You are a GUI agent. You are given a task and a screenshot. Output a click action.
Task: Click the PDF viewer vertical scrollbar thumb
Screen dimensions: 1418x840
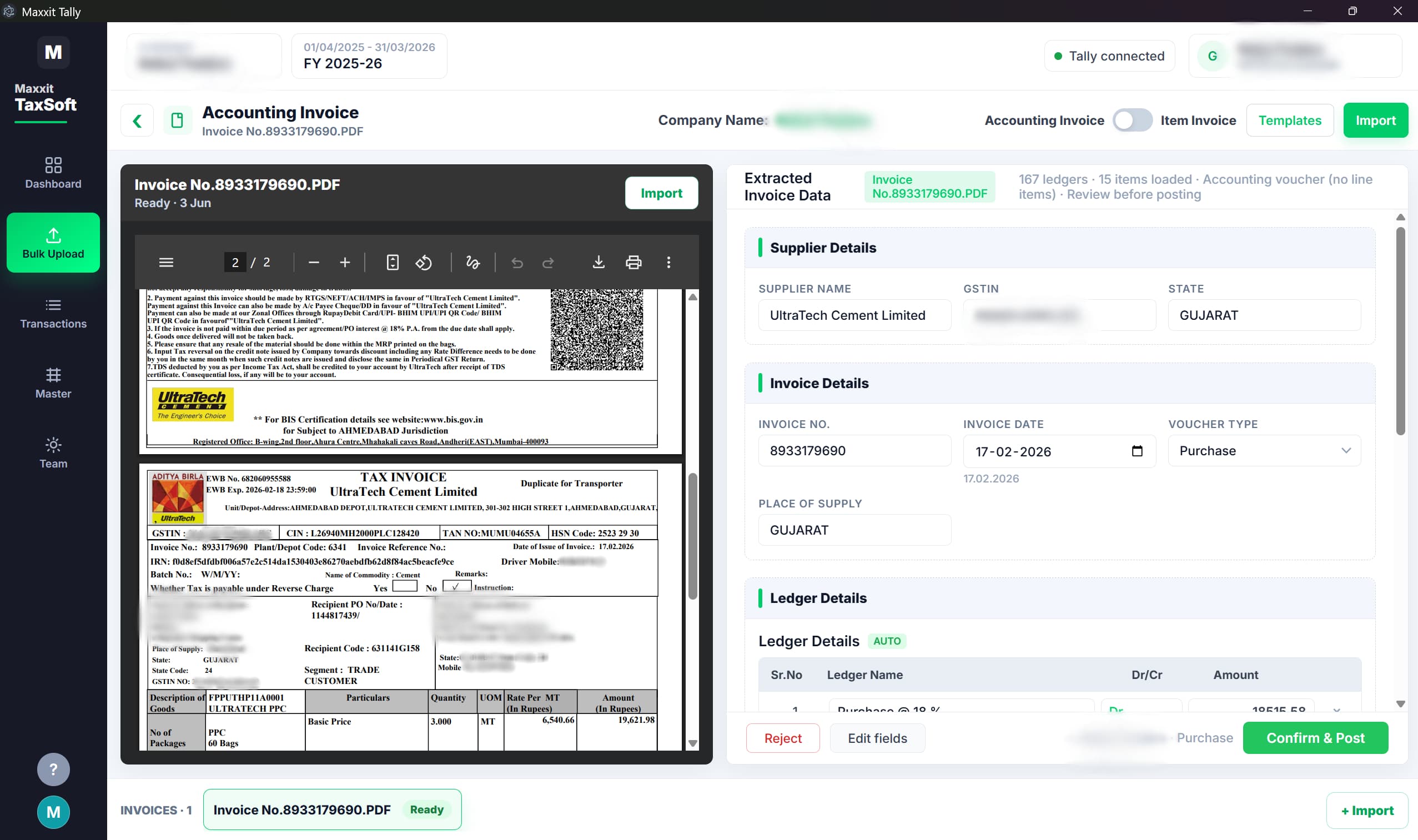point(692,536)
